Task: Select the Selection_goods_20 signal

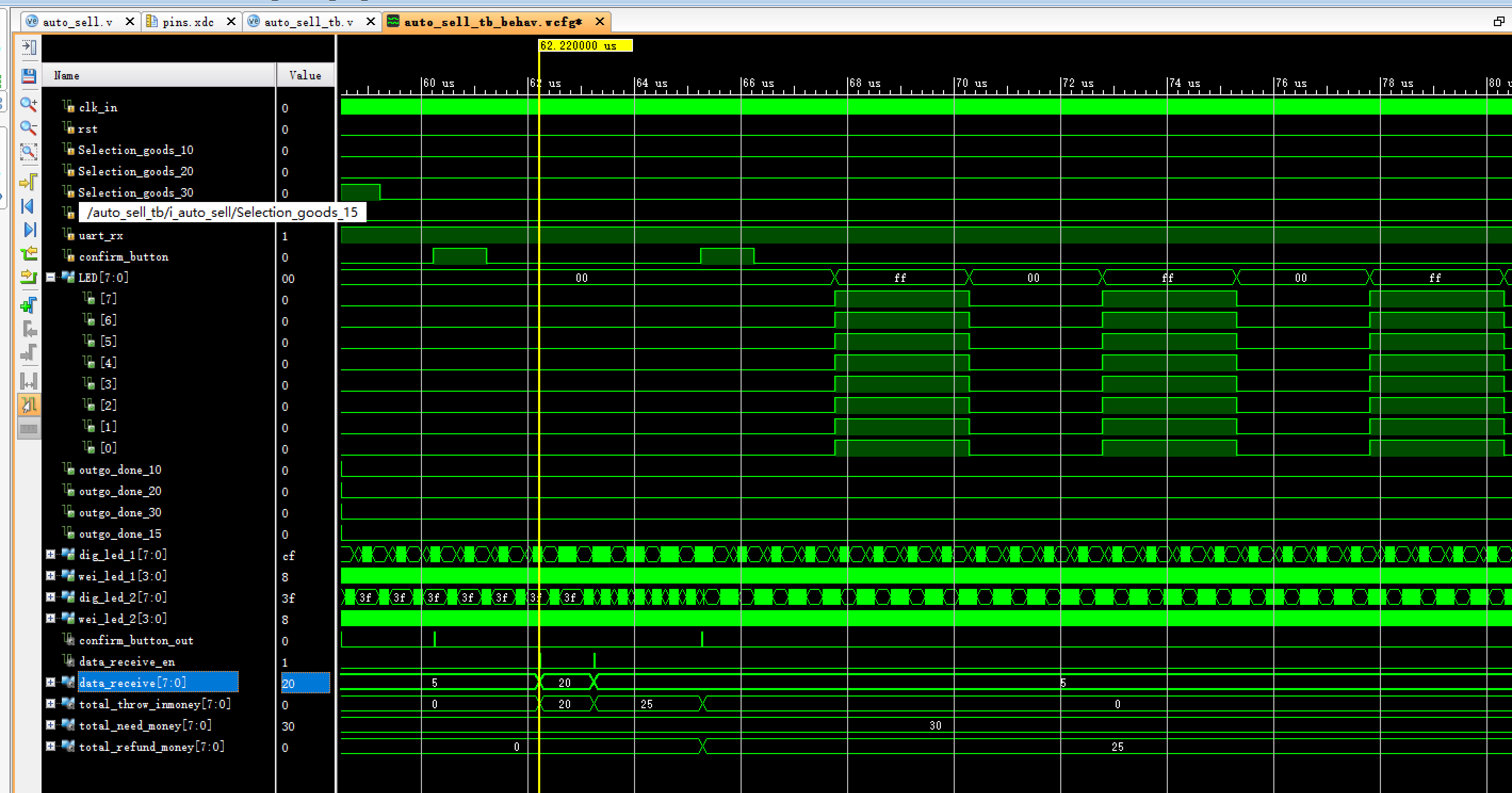Action: (135, 172)
